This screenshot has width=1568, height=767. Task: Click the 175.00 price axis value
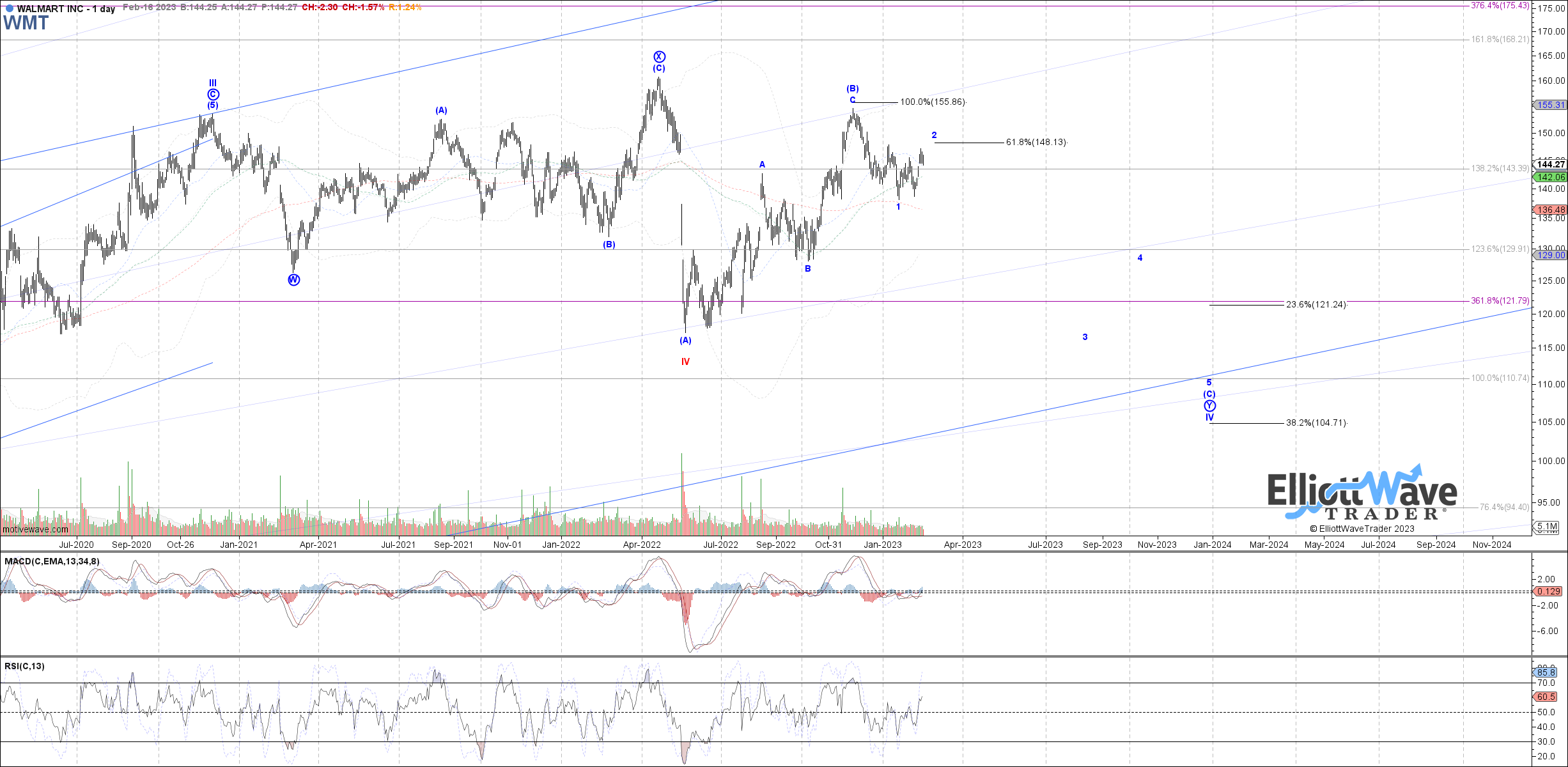pyautogui.click(x=1551, y=8)
